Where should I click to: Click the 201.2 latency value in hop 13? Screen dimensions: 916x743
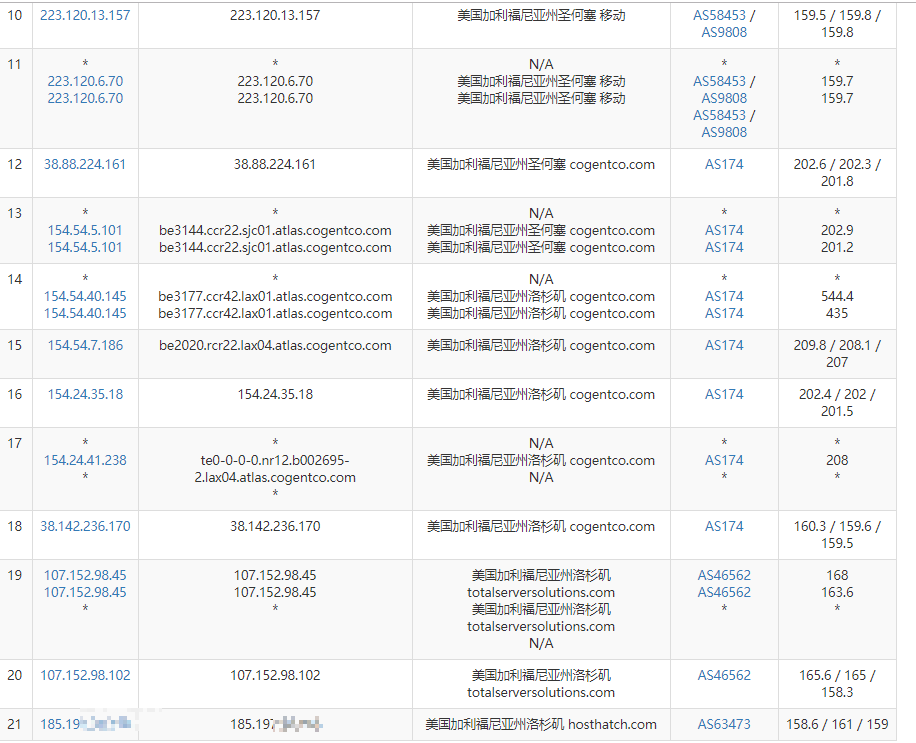(837, 247)
